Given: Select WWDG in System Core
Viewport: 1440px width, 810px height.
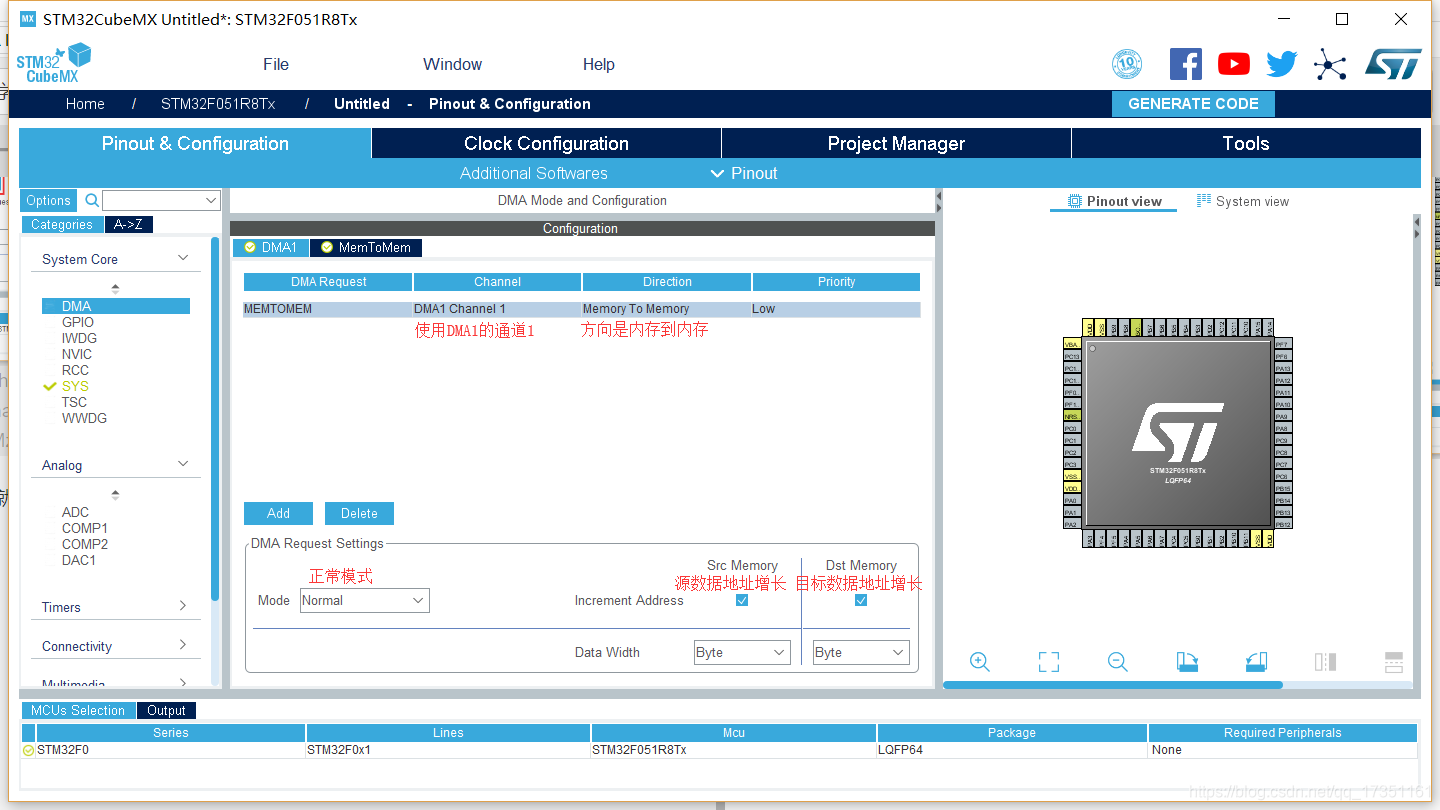Looking at the screenshot, I should [x=84, y=418].
